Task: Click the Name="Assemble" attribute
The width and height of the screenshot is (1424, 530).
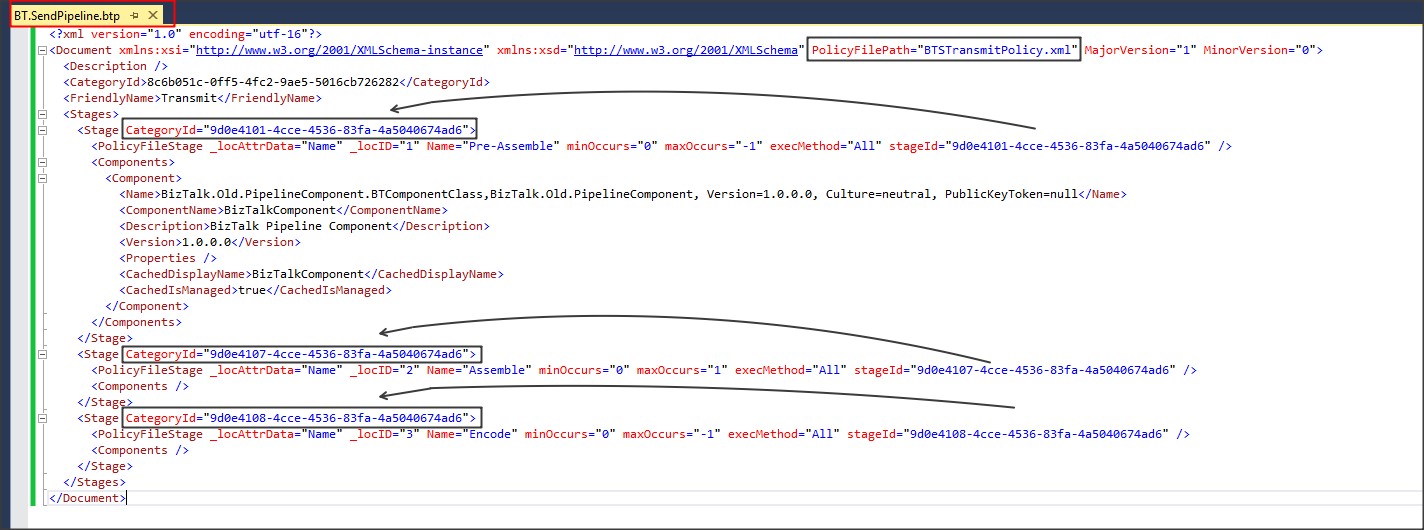Action: tap(478, 370)
